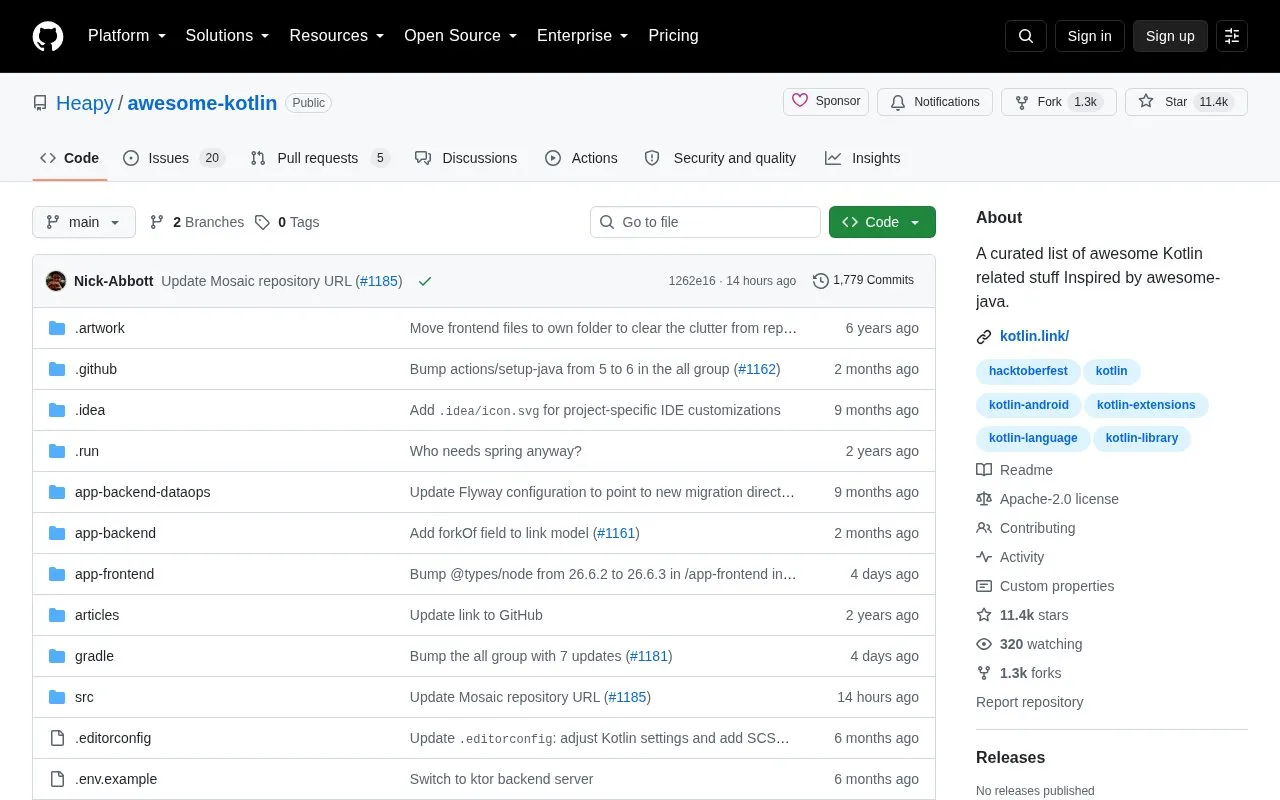This screenshot has width=1280, height=800.
Task: Click the search magnifier icon in header
Action: [1026, 36]
